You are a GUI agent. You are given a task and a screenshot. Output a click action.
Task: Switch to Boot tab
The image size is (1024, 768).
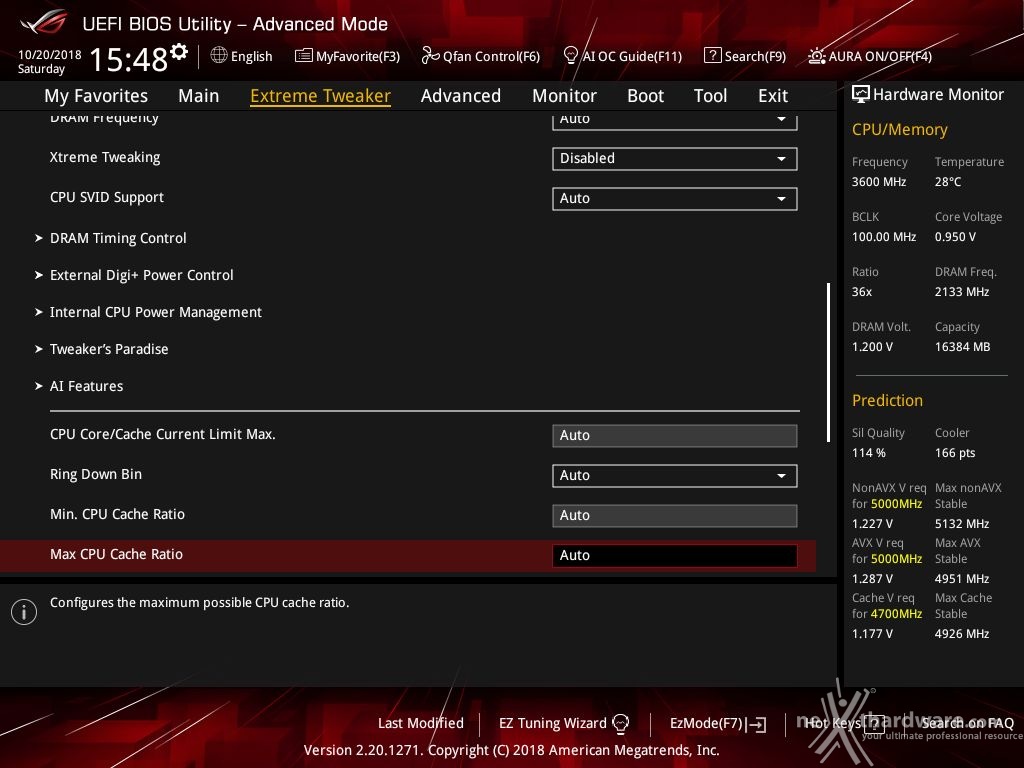coord(645,96)
